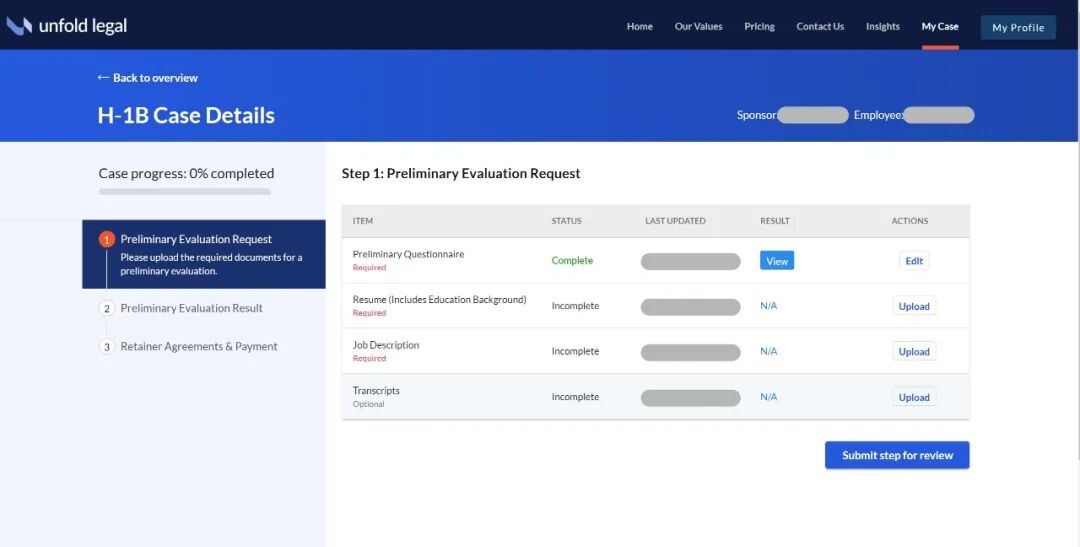Click the RESULT column header

(x=775, y=221)
